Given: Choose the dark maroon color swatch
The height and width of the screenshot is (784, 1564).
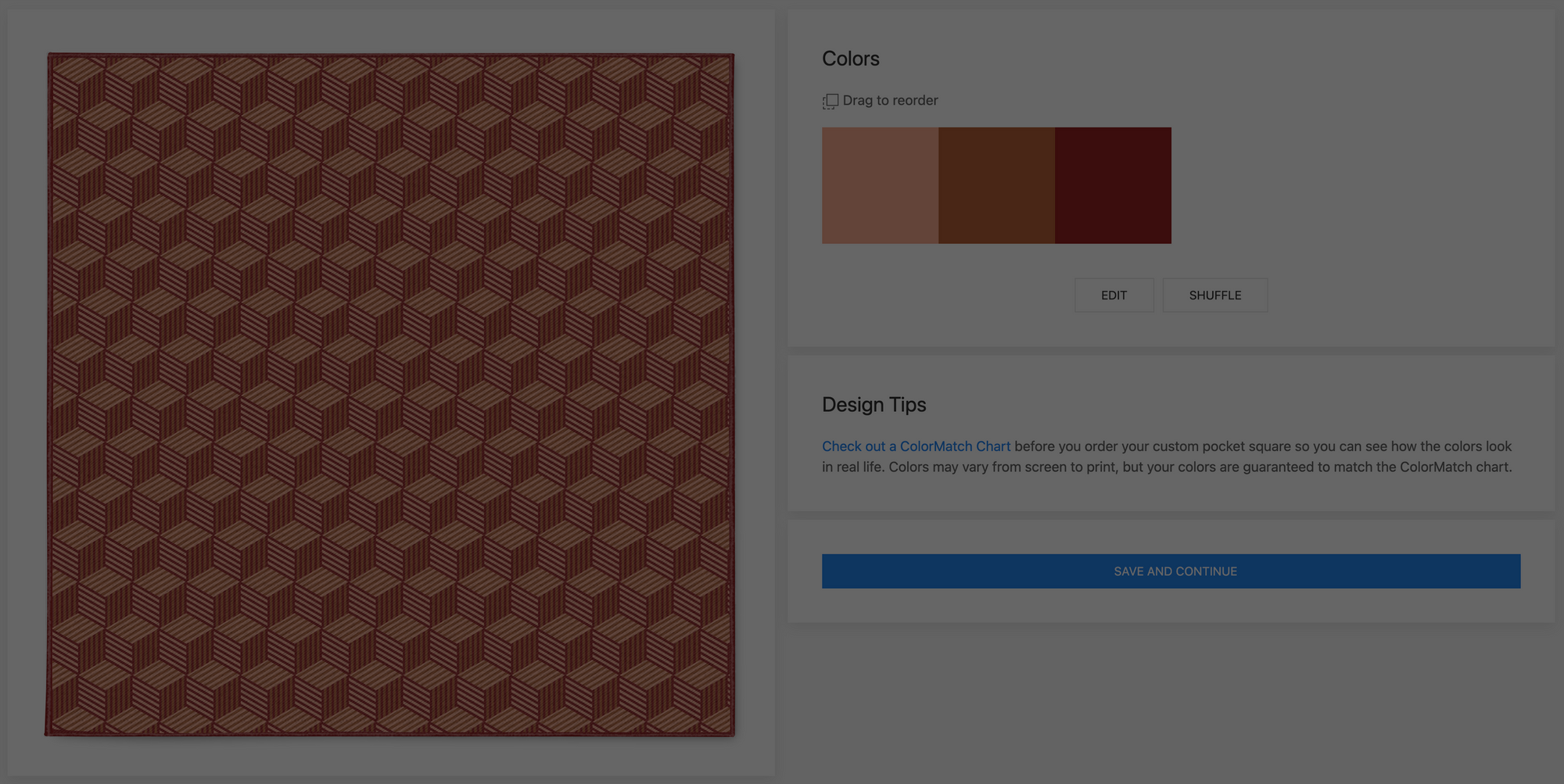Looking at the screenshot, I should 1113,185.
